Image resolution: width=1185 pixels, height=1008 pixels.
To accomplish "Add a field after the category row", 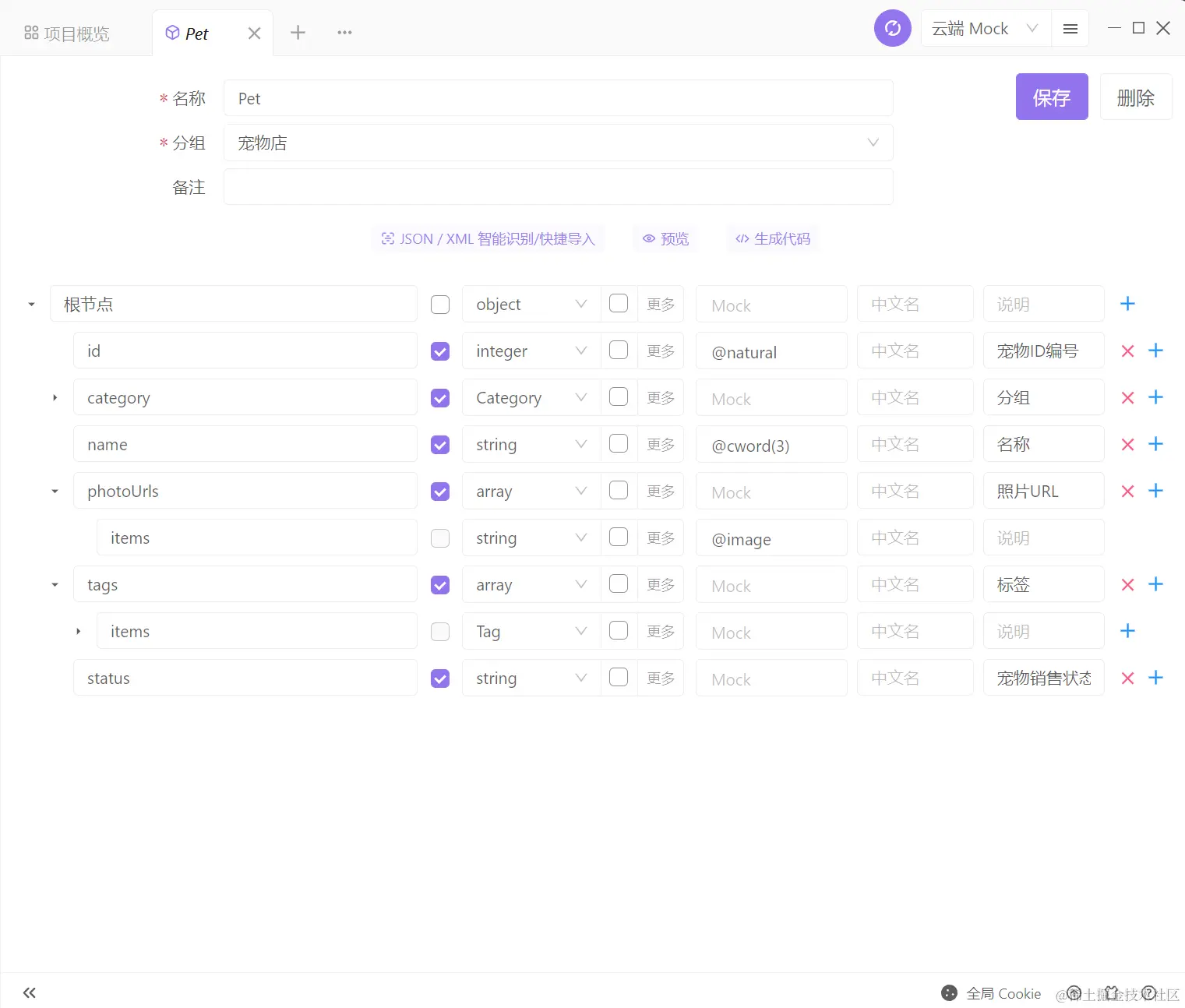I will tap(1156, 397).
